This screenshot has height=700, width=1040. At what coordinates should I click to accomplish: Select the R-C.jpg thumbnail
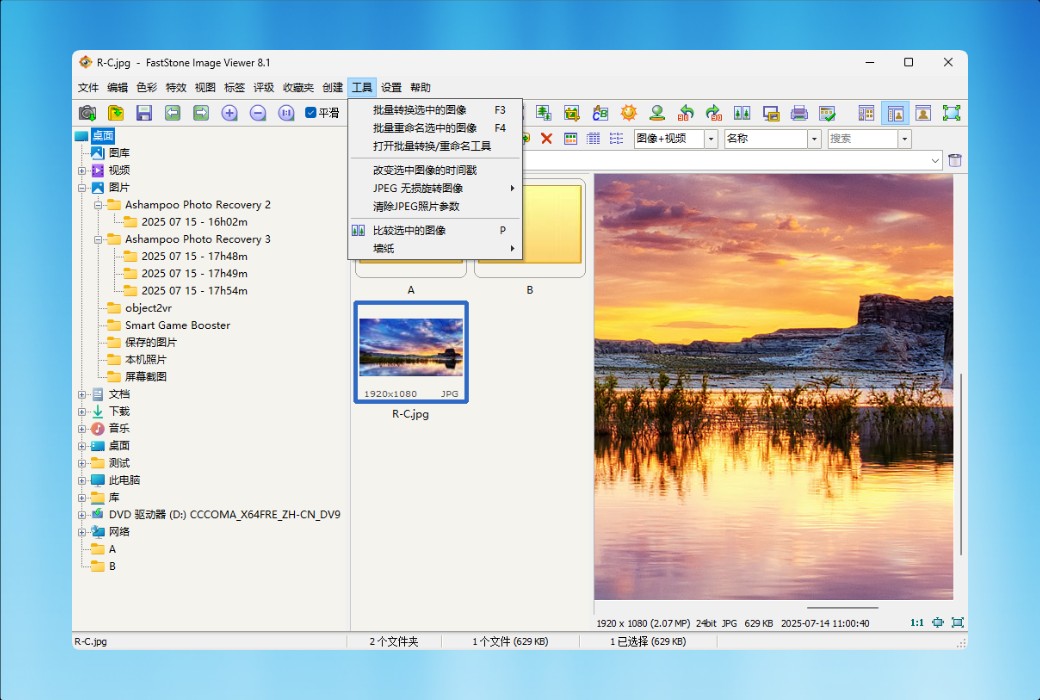coord(411,352)
